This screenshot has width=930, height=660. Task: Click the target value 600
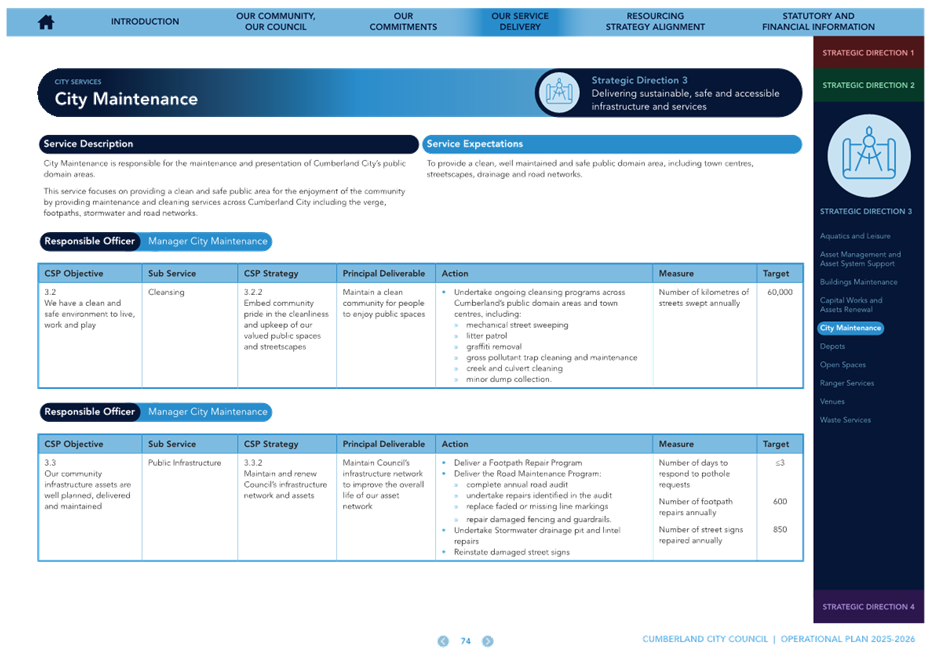[780, 502]
